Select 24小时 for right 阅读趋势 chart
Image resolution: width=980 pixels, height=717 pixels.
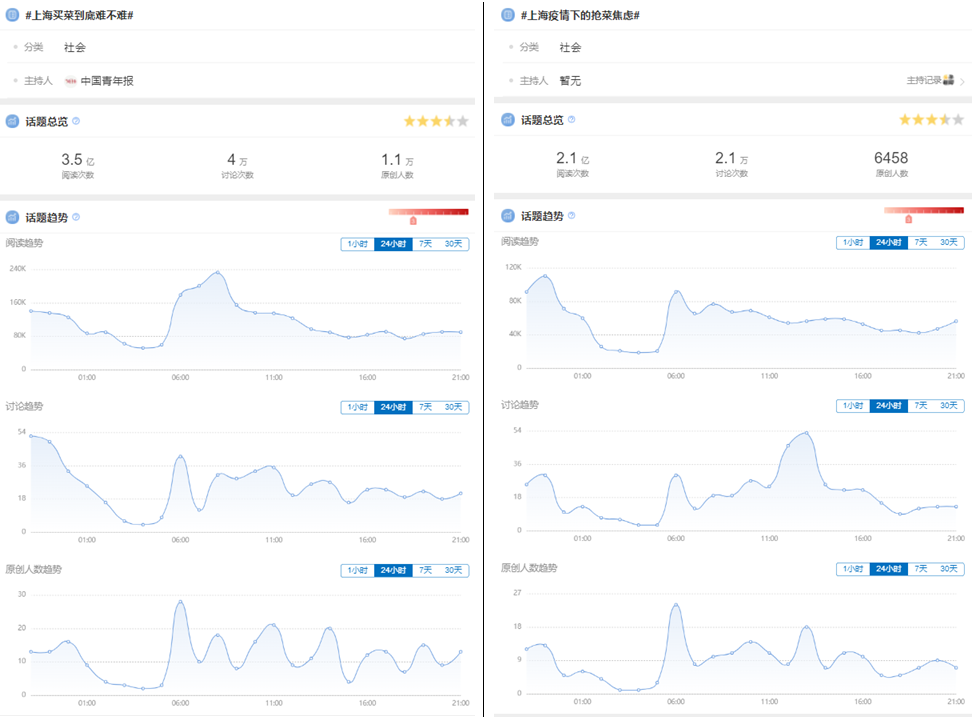click(x=889, y=243)
